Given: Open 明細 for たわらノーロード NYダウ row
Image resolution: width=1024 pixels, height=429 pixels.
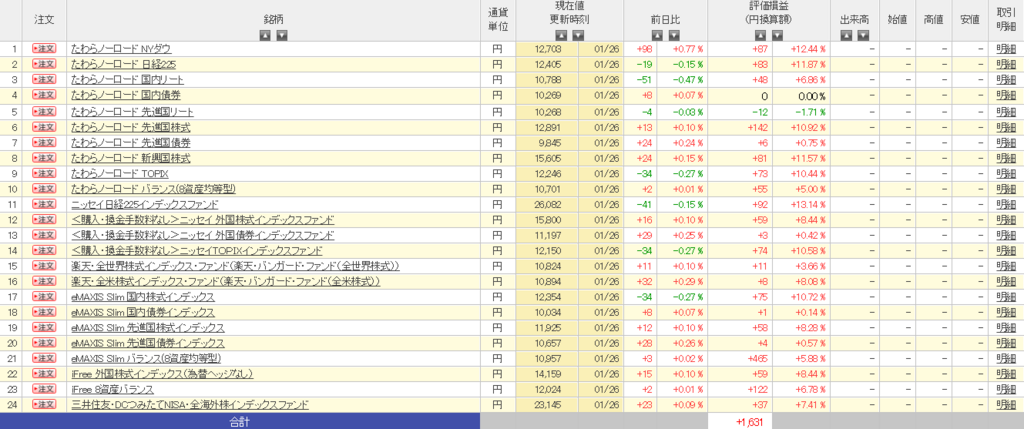Looking at the screenshot, I should (x=1006, y=48).
